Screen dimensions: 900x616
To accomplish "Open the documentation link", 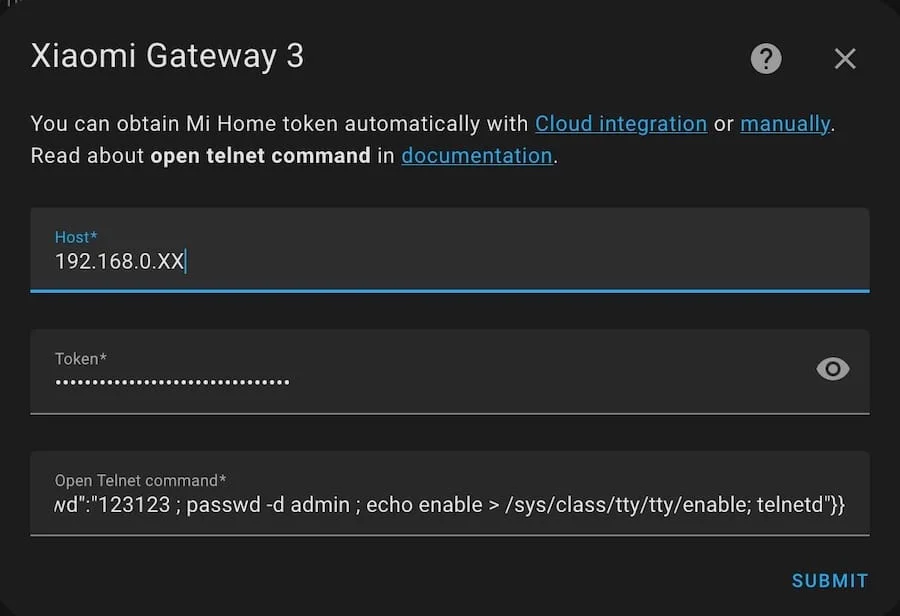I will point(477,156).
